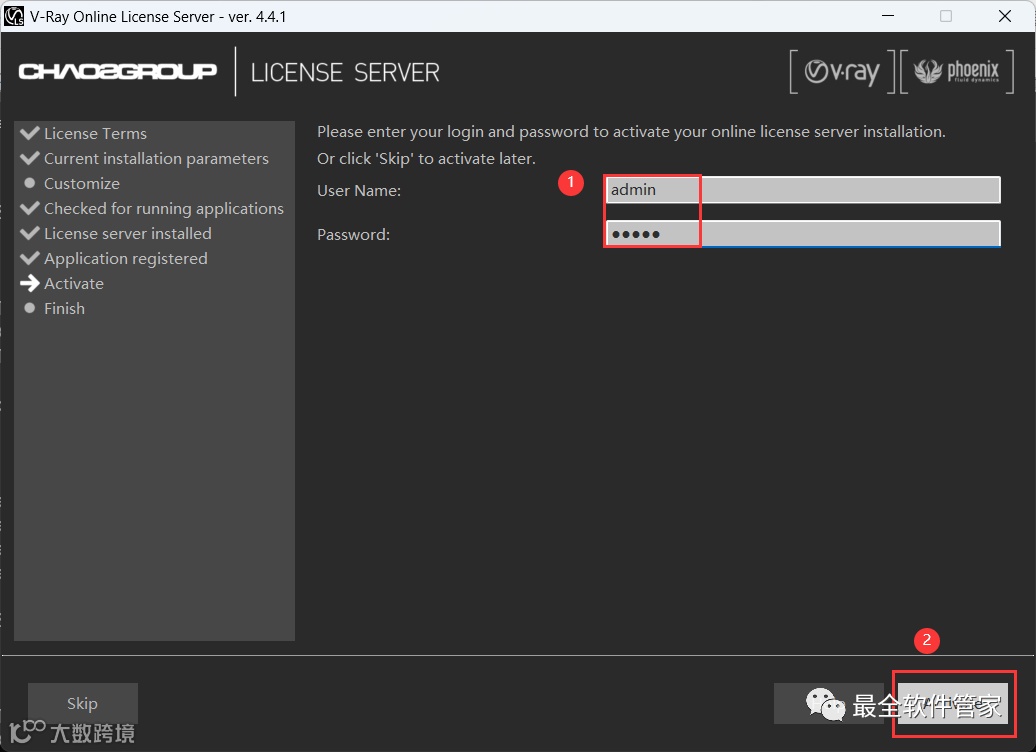Click the bullet dot beside Customize
1036x752 pixels.
coord(30,183)
